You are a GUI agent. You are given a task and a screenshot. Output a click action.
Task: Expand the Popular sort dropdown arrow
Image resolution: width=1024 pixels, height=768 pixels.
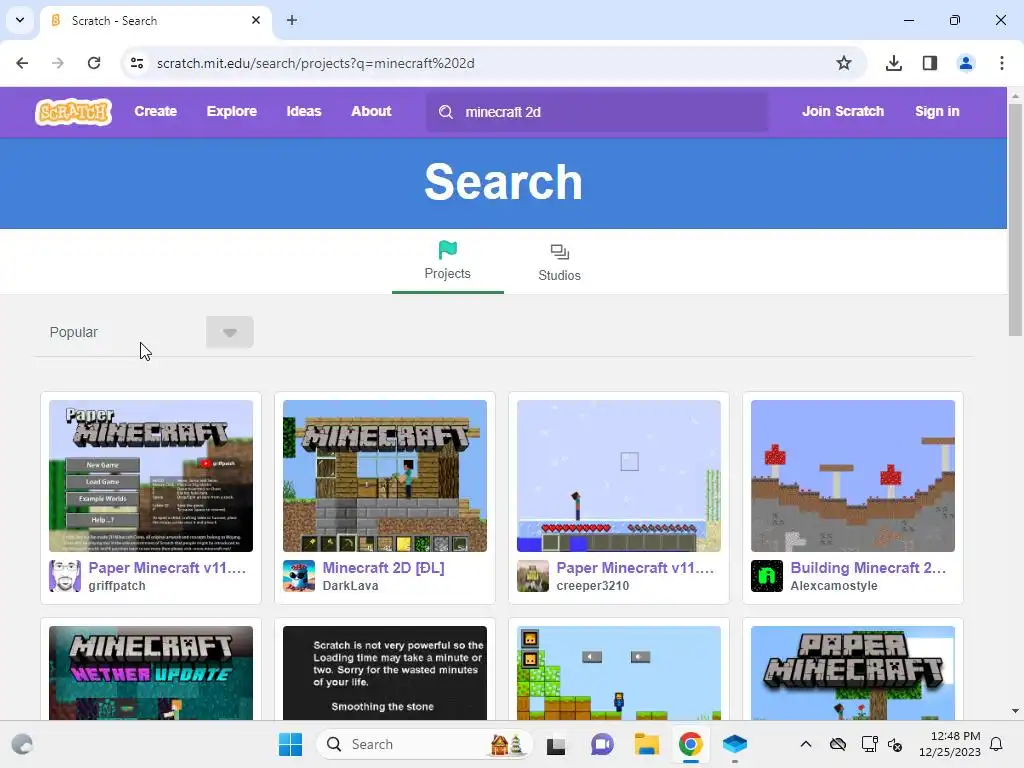point(229,332)
